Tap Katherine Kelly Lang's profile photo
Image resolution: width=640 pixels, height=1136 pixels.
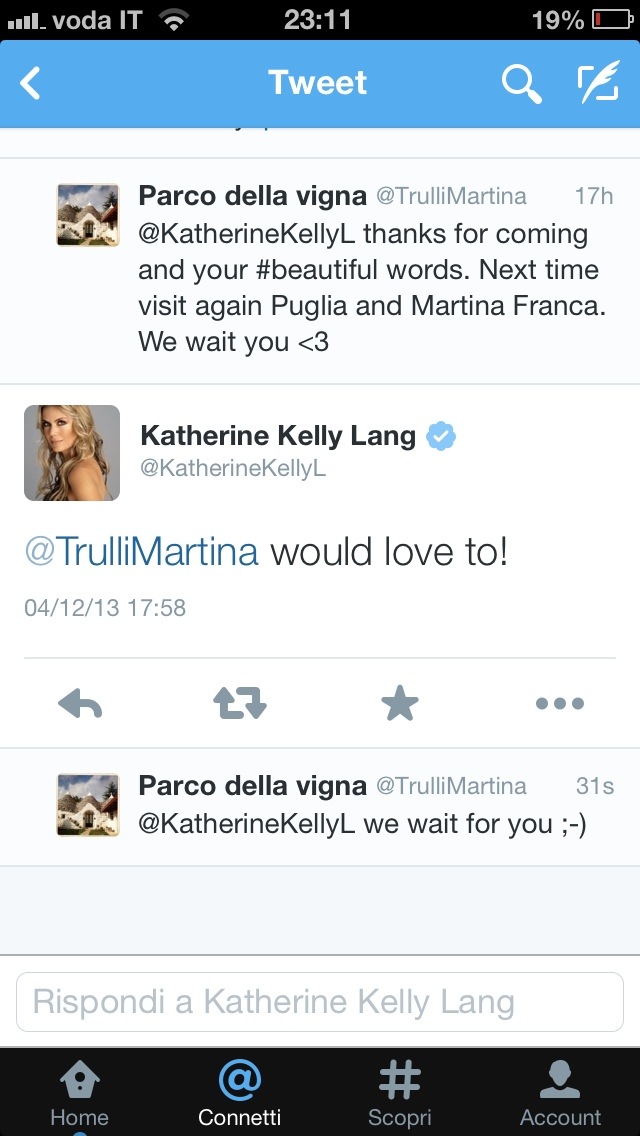tap(72, 452)
